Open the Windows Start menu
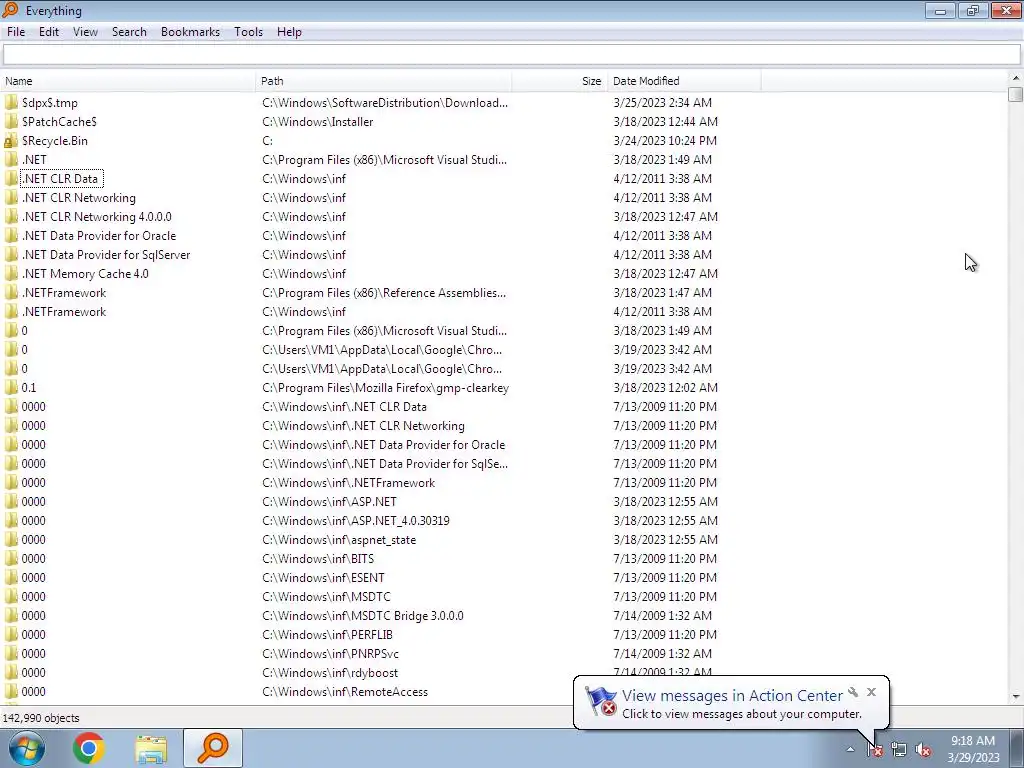The width and height of the screenshot is (1024, 768). point(27,748)
